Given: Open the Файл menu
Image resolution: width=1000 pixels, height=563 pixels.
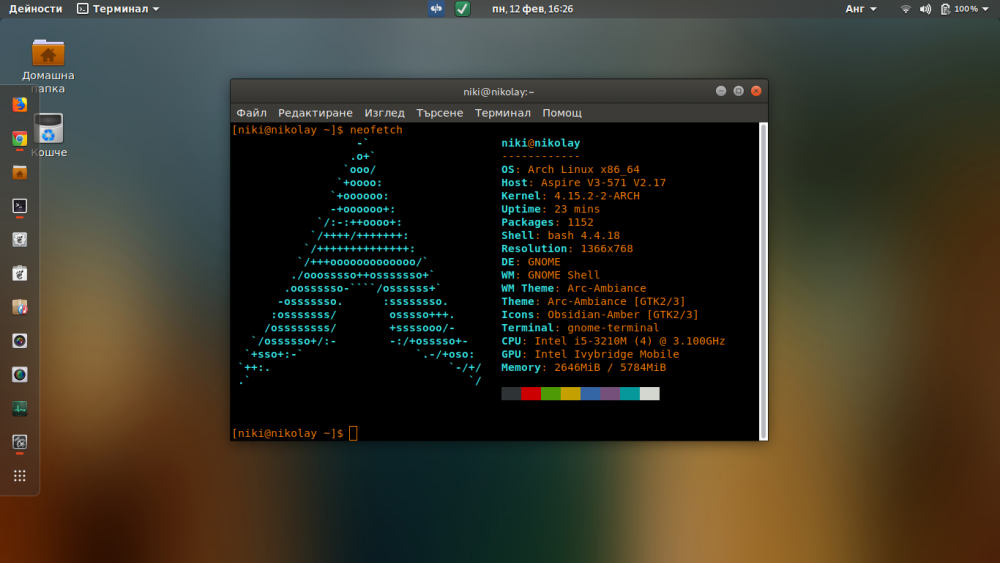Looking at the screenshot, I should [x=251, y=113].
